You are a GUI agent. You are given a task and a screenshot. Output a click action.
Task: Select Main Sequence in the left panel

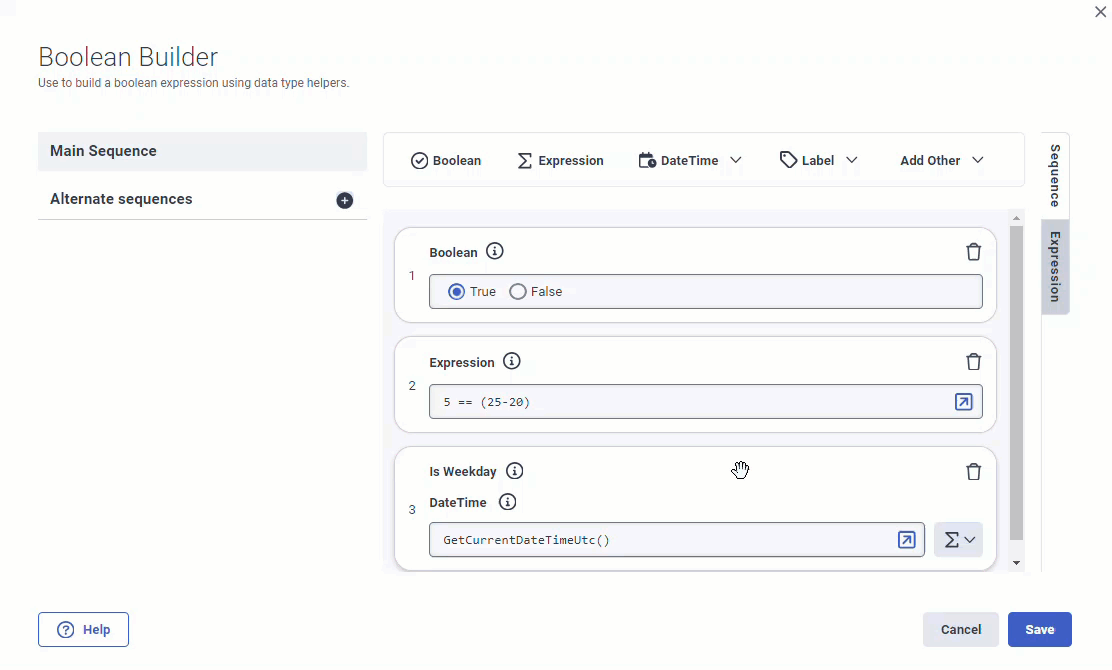click(202, 152)
